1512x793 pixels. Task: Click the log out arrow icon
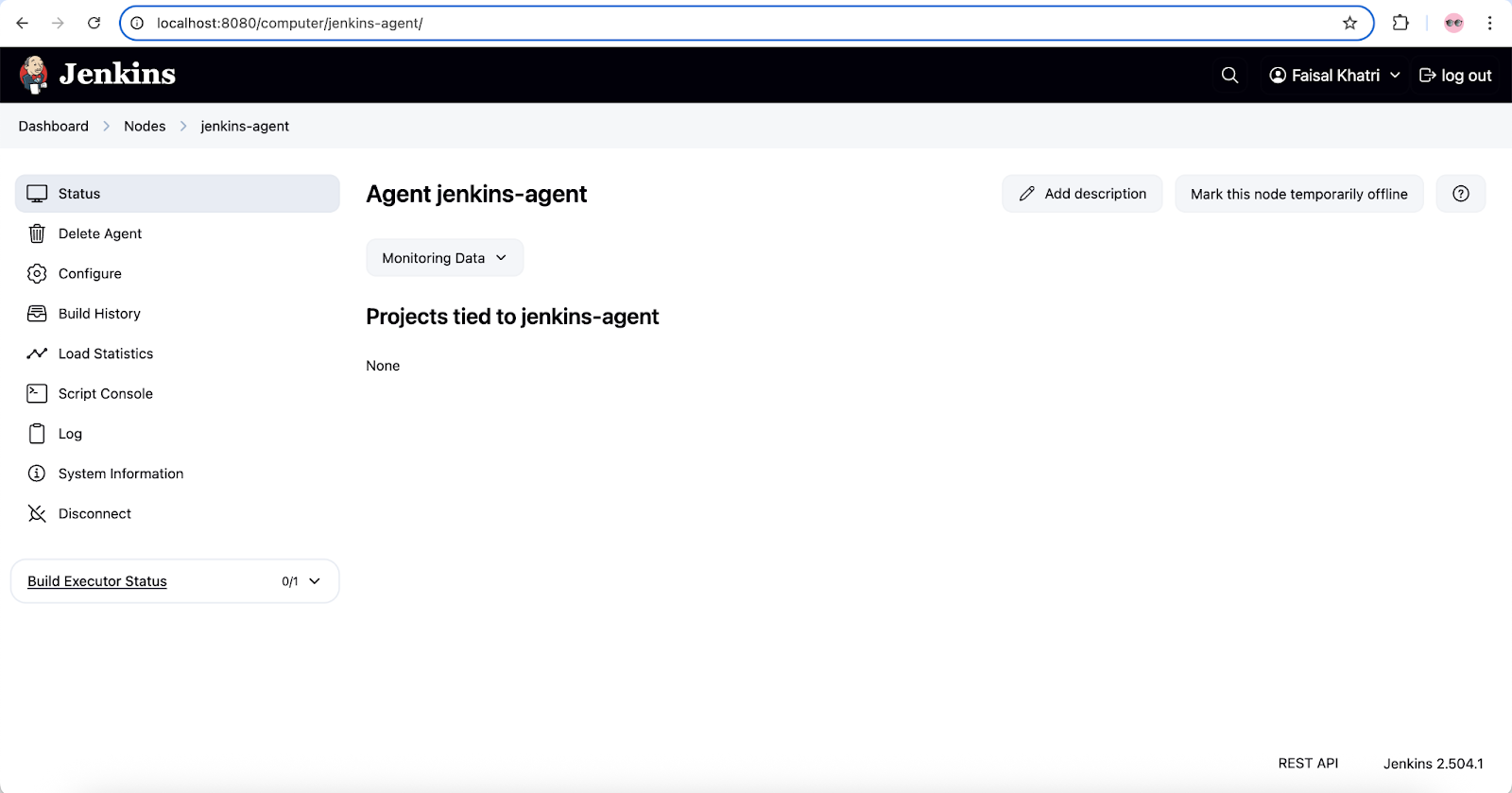coord(1428,75)
